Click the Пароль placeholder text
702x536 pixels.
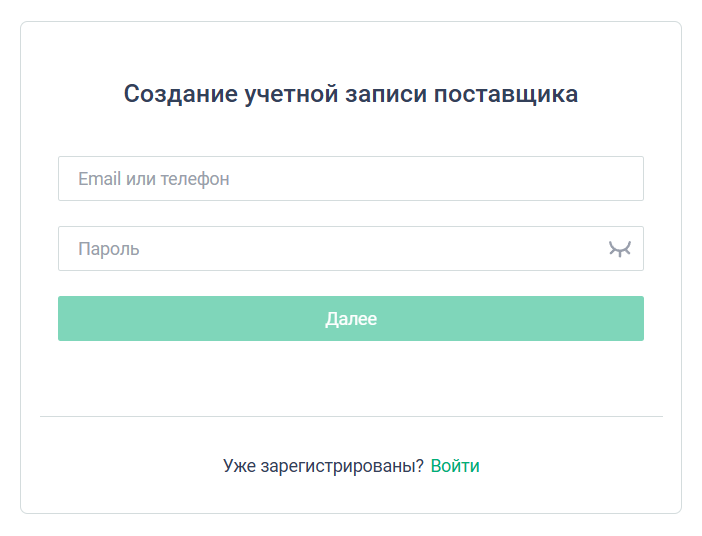pyautogui.click(x=109, y=249)
